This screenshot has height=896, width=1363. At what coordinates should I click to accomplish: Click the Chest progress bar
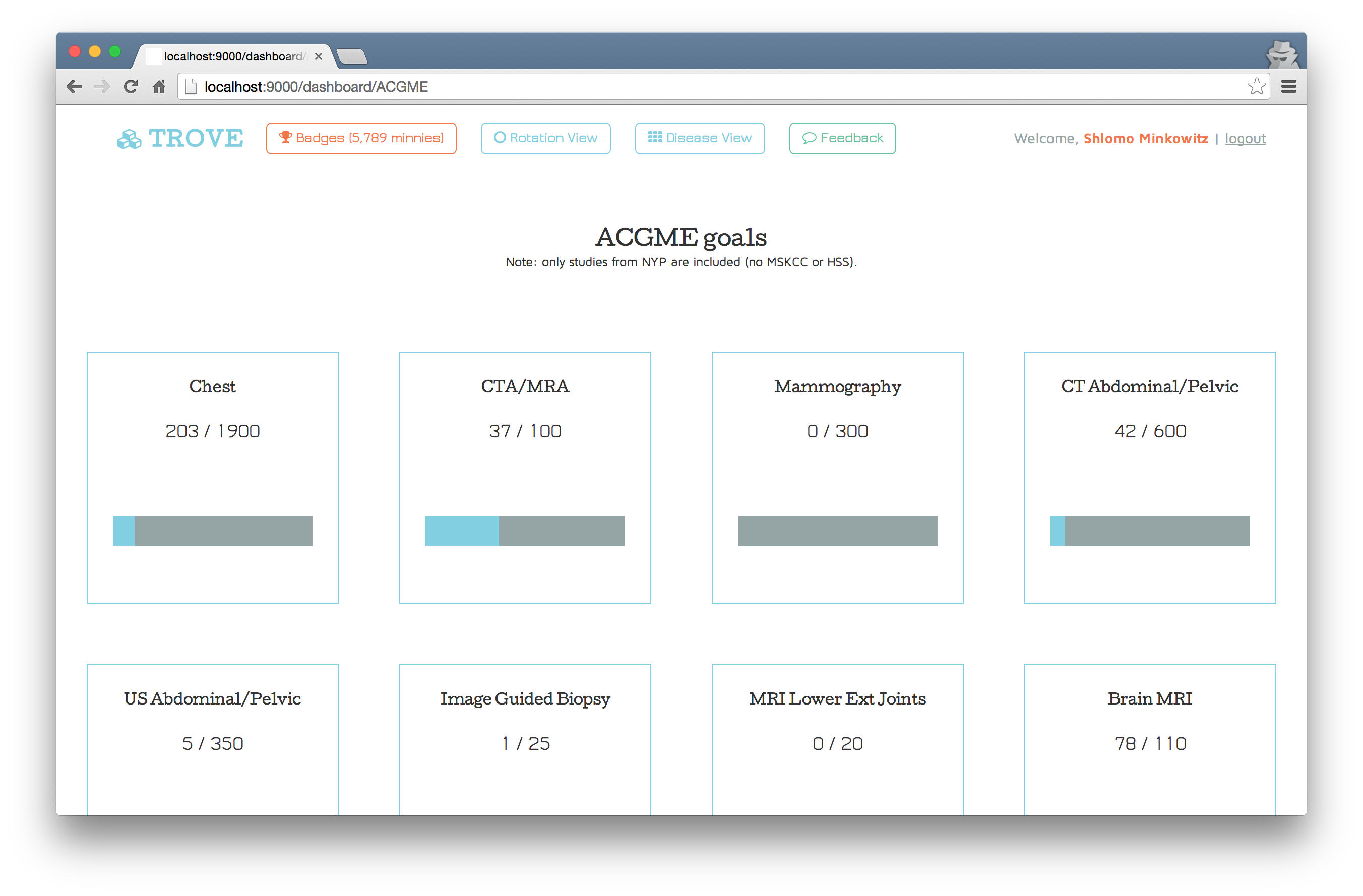tap(213, 531)
